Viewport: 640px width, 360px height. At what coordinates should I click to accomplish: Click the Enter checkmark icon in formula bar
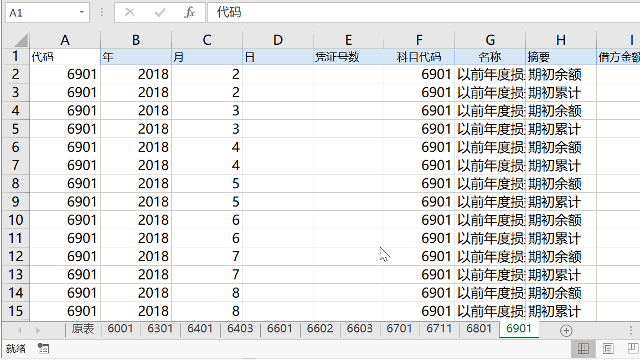pyautogui.click(x=160, y=13)
